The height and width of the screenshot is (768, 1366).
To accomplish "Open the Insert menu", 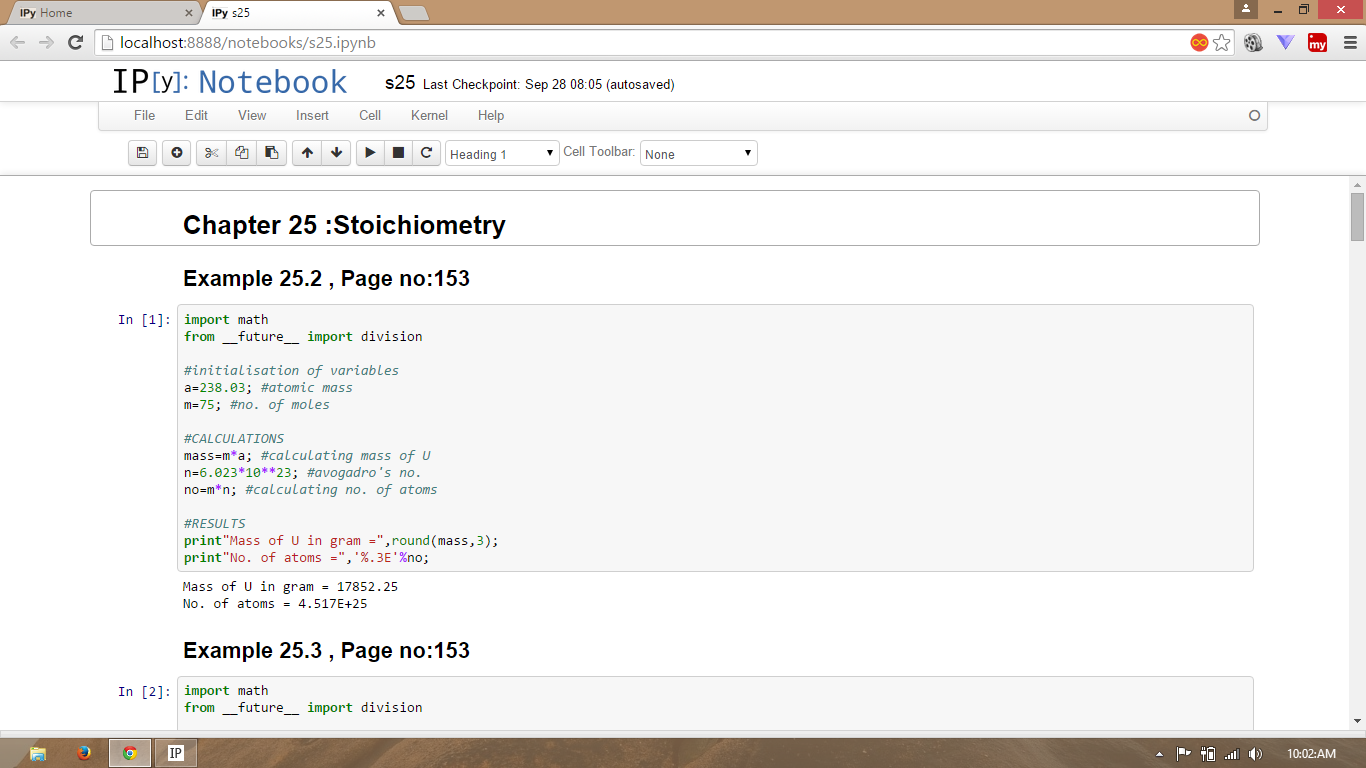I will coord(312,115).
